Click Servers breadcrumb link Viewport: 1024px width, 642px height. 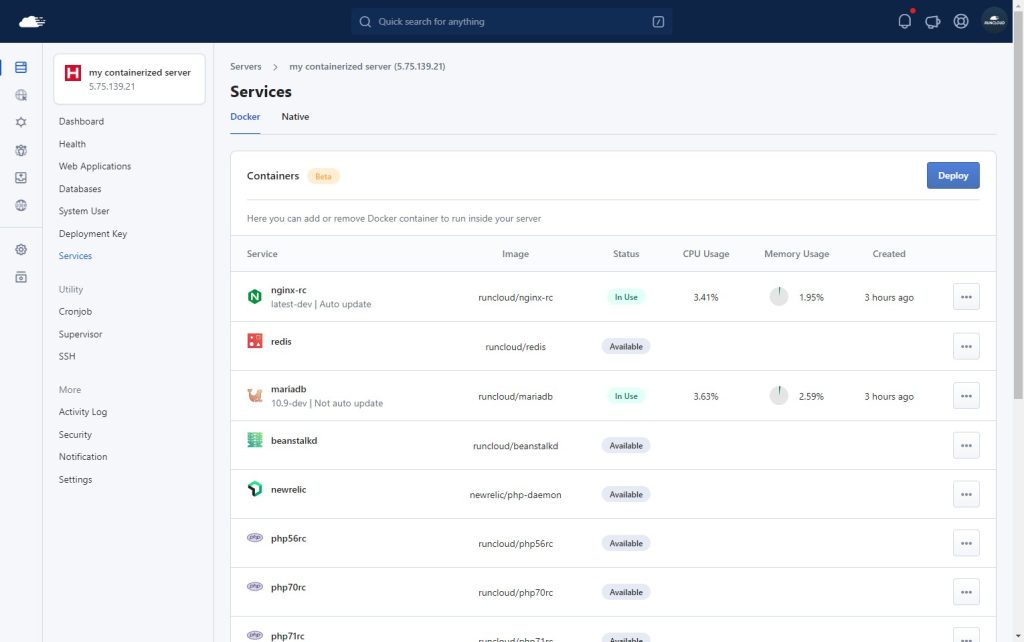(x=246, y=67)
